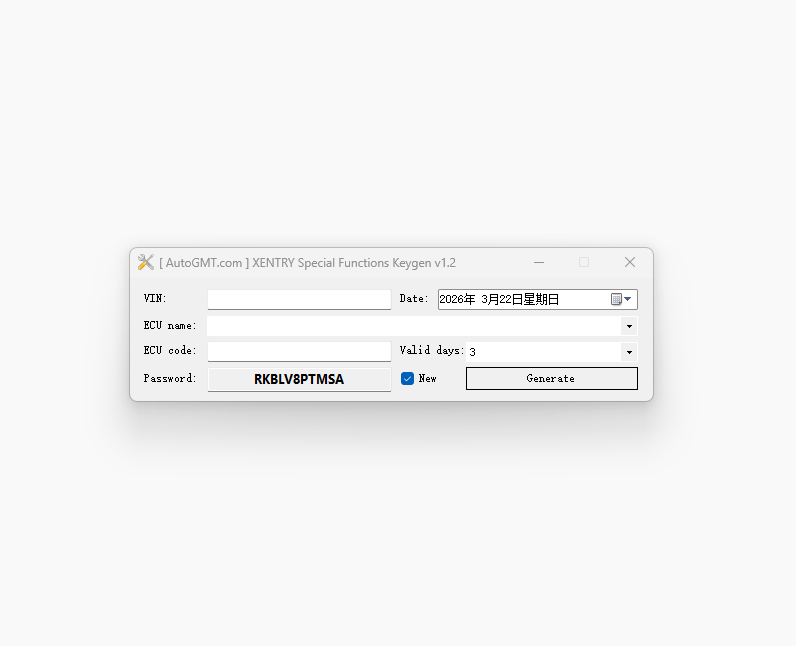This screenshot has width=796, height=646.
Task: Click the wrench and screwdriver app icon
Action: point(146,262)
